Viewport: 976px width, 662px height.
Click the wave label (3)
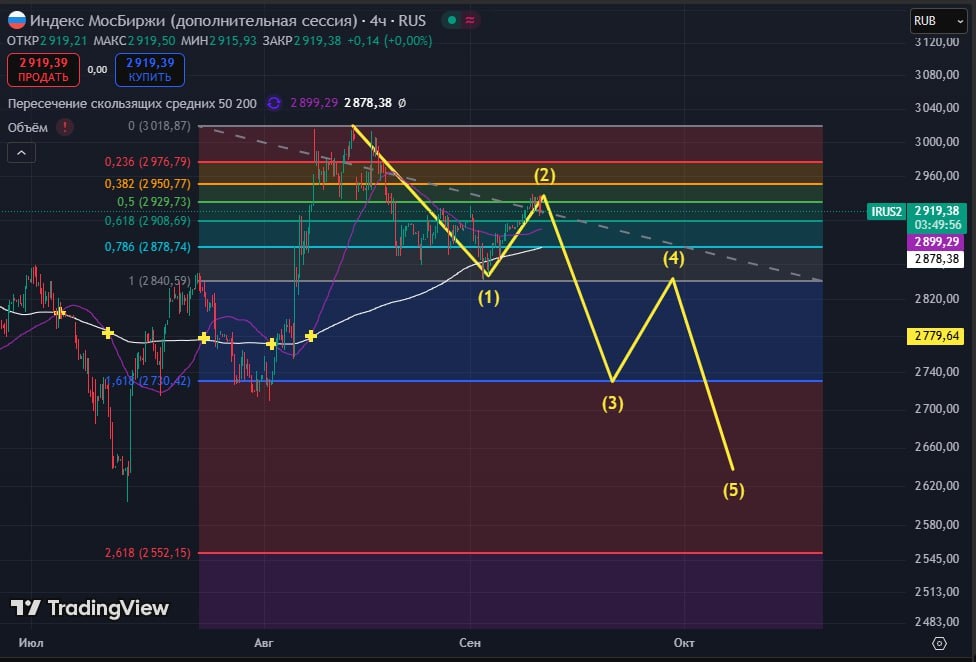[x=612, y=404]
